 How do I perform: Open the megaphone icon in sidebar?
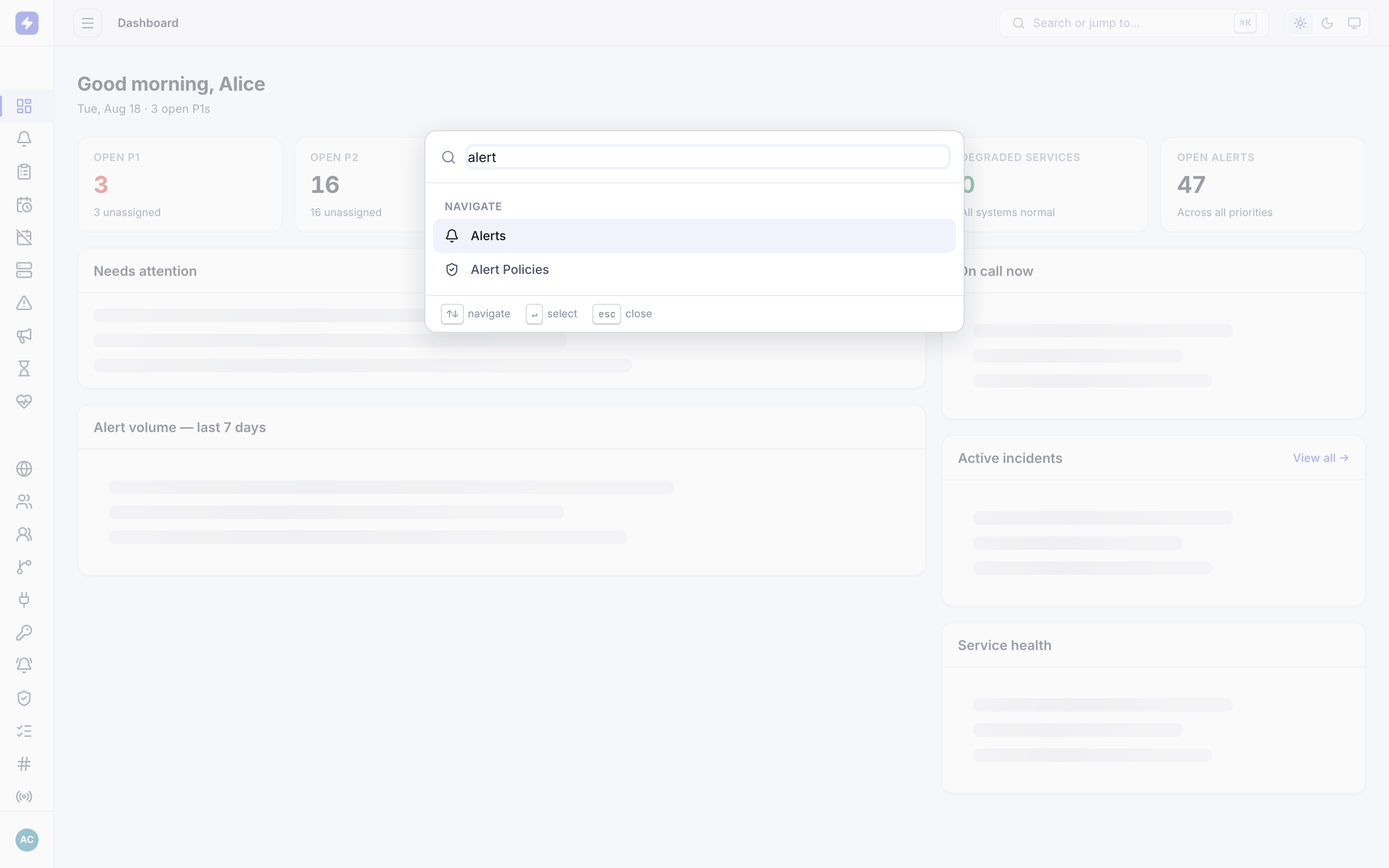point(24,336)
